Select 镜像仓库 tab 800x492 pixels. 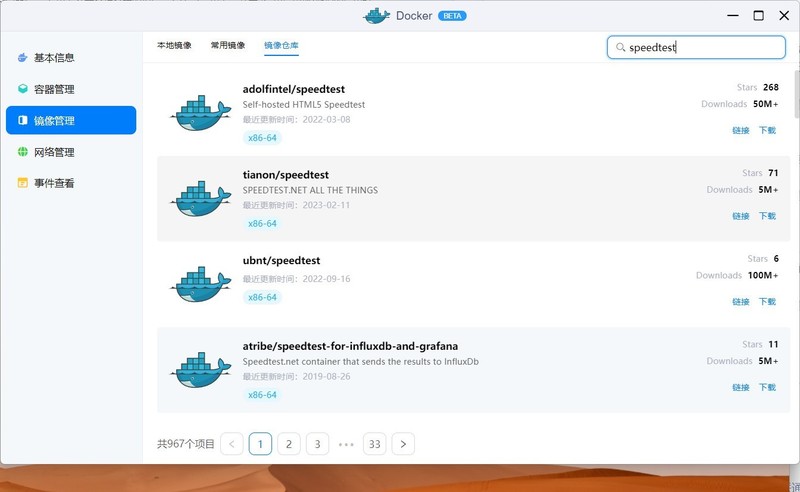(281, 45)
